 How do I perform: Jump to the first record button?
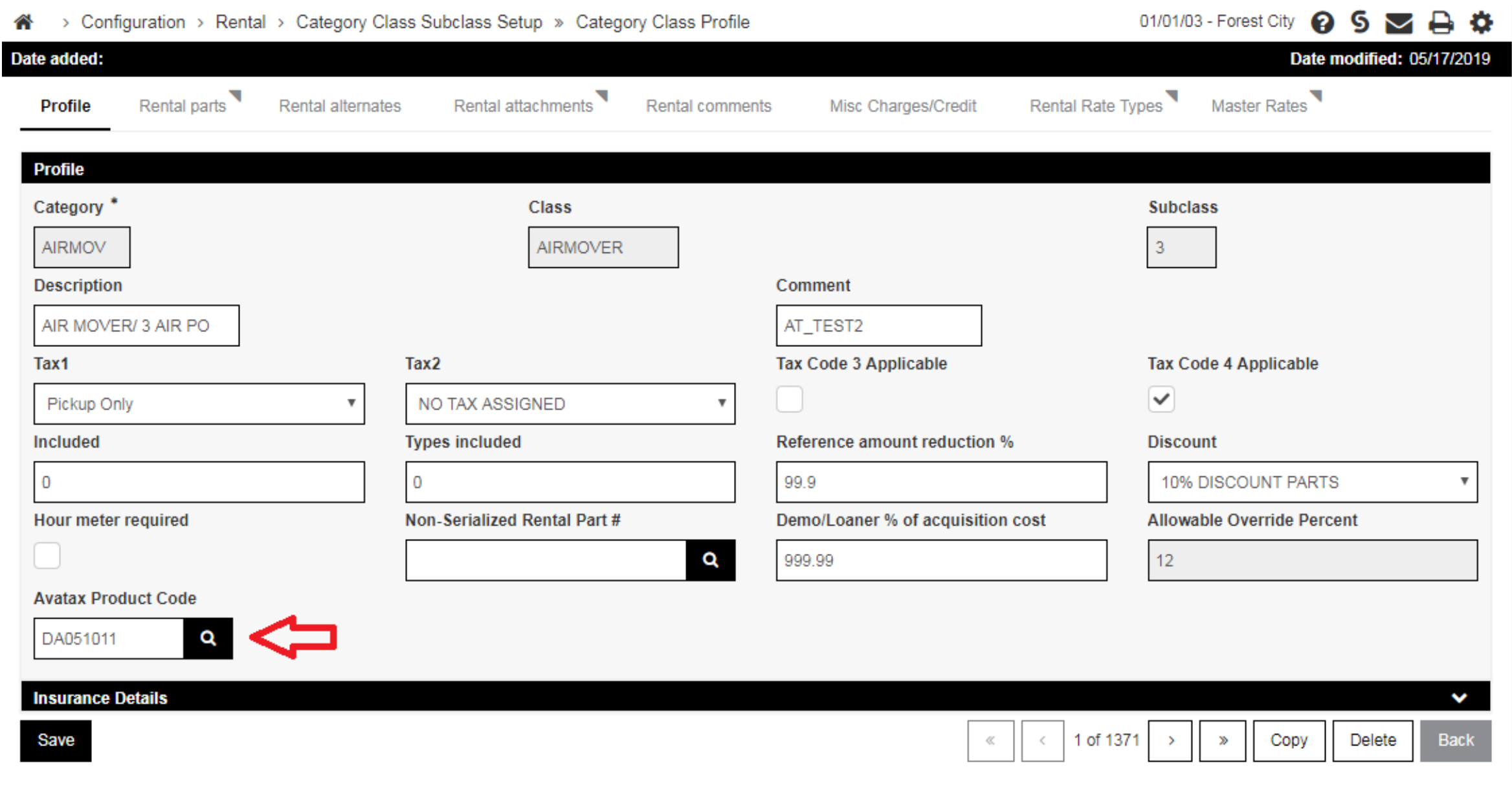(990, 741)
